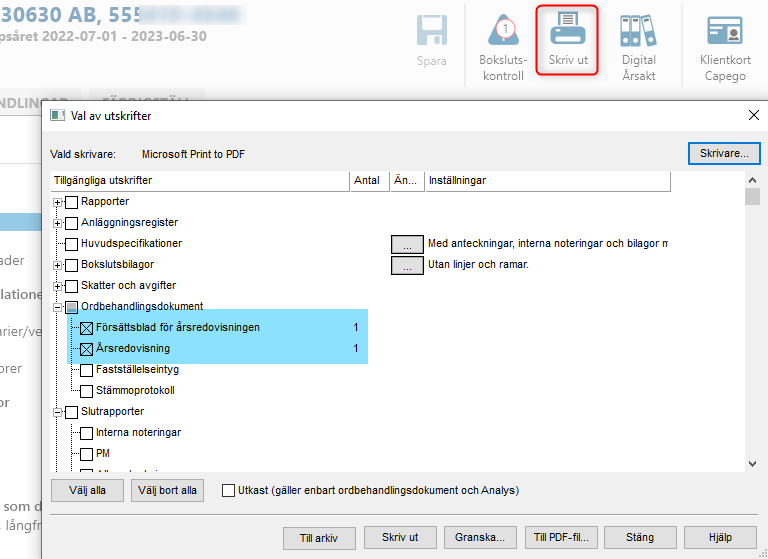Expand the Skatter och avgifter node
The height and width of the screenshot is (559, 768).
(57, 287)
